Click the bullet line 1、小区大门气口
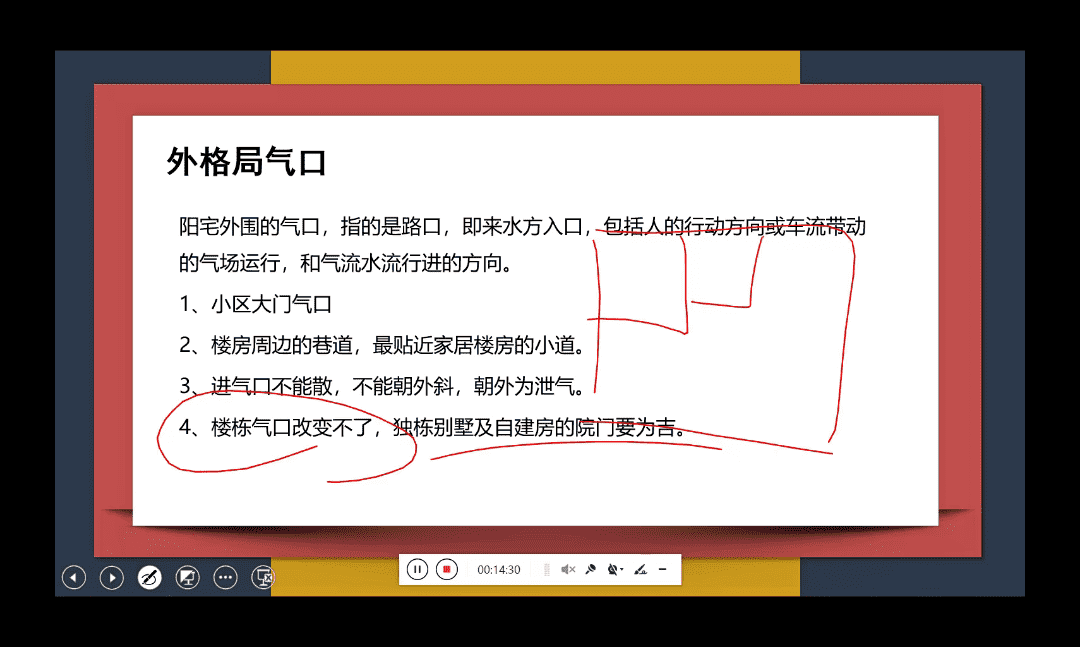The image size is (1080, 647). click(x=255, y=305)
